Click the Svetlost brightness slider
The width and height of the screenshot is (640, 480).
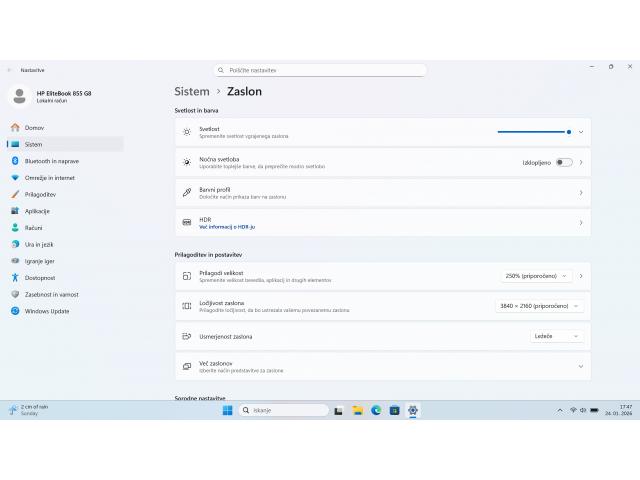[x=534, y=131]
